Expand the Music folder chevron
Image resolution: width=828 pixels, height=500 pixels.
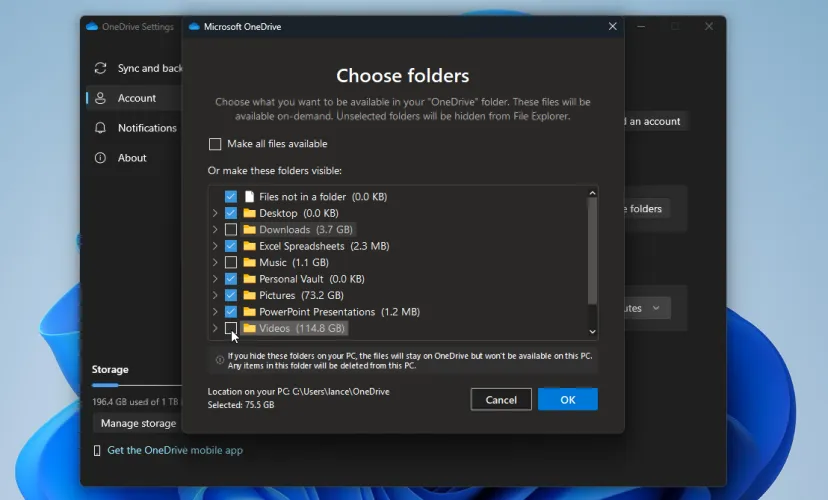click(x=215, y=262)
